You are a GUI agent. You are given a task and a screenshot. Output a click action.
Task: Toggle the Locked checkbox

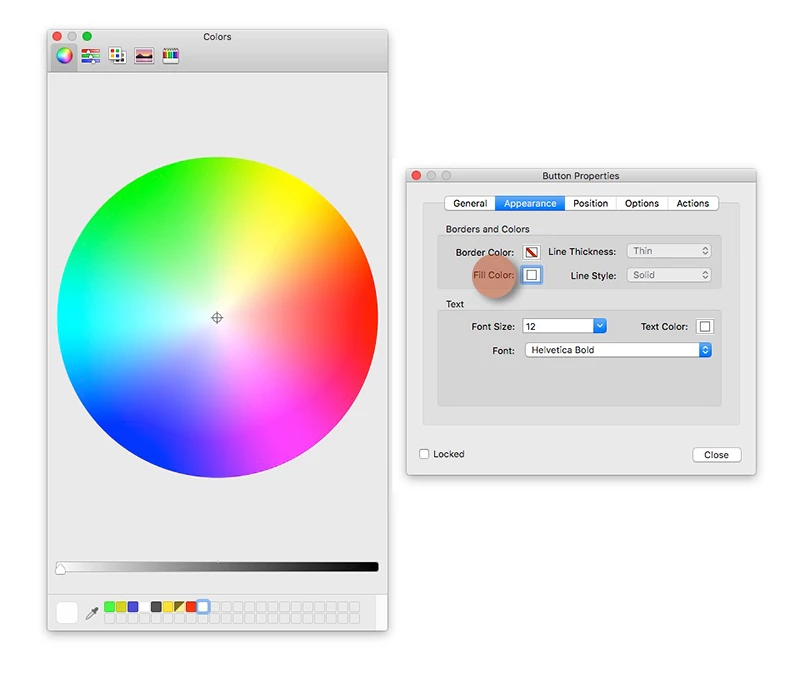[x=424, y=454]
